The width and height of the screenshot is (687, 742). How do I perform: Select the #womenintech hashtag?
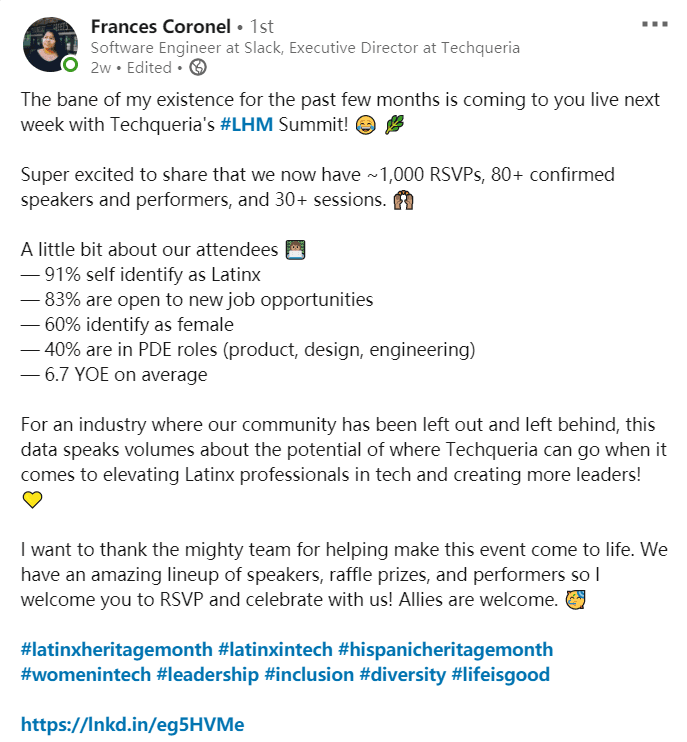84,674
